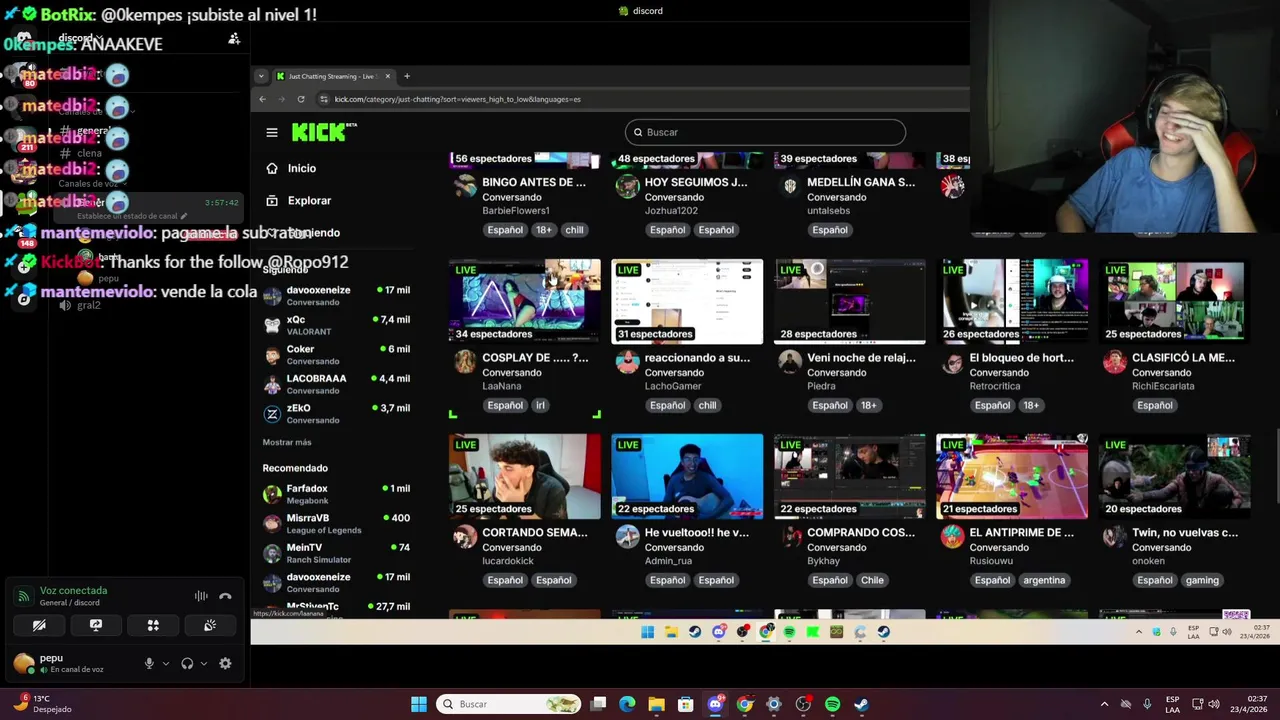Open Discord headphones options arrow
Screen dimensions: 1280x720
204,663
